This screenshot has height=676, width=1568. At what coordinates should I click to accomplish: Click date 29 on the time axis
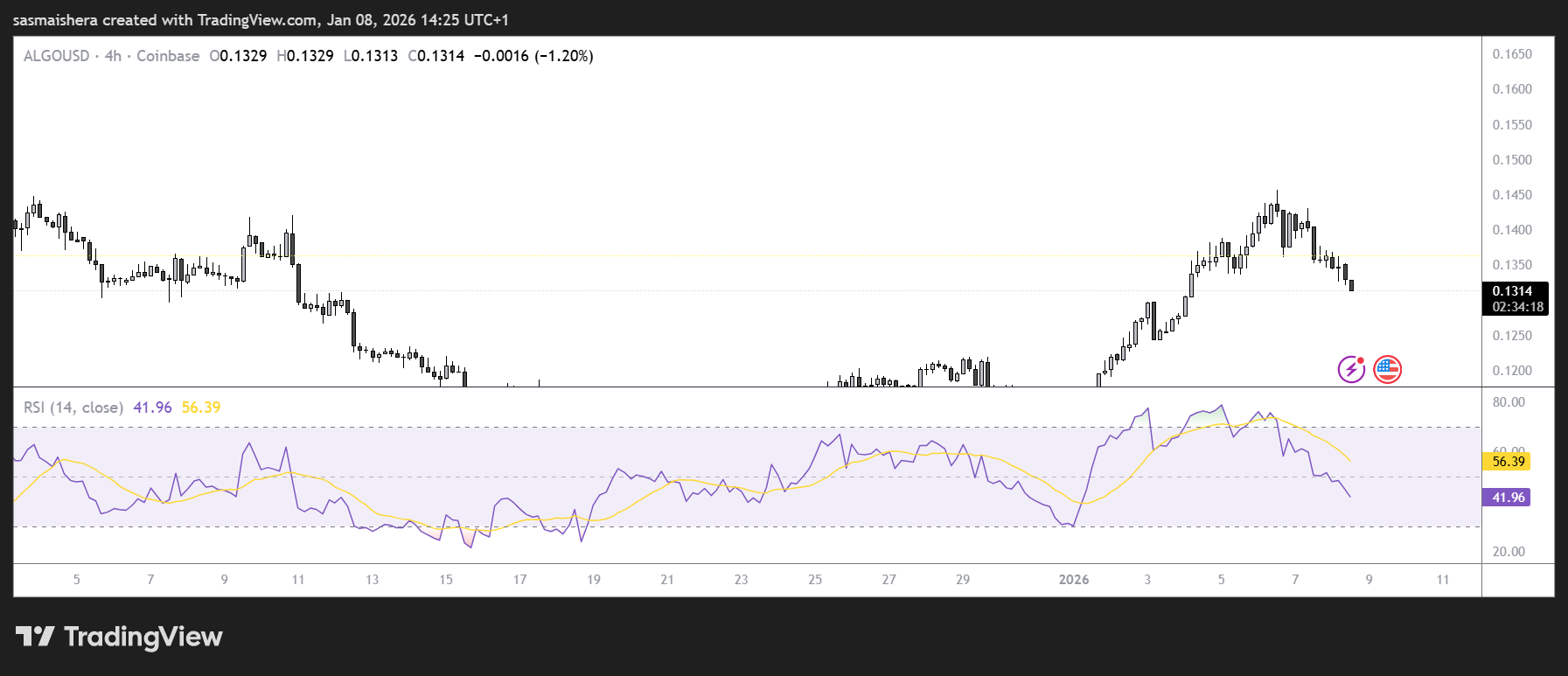(963, 580)
